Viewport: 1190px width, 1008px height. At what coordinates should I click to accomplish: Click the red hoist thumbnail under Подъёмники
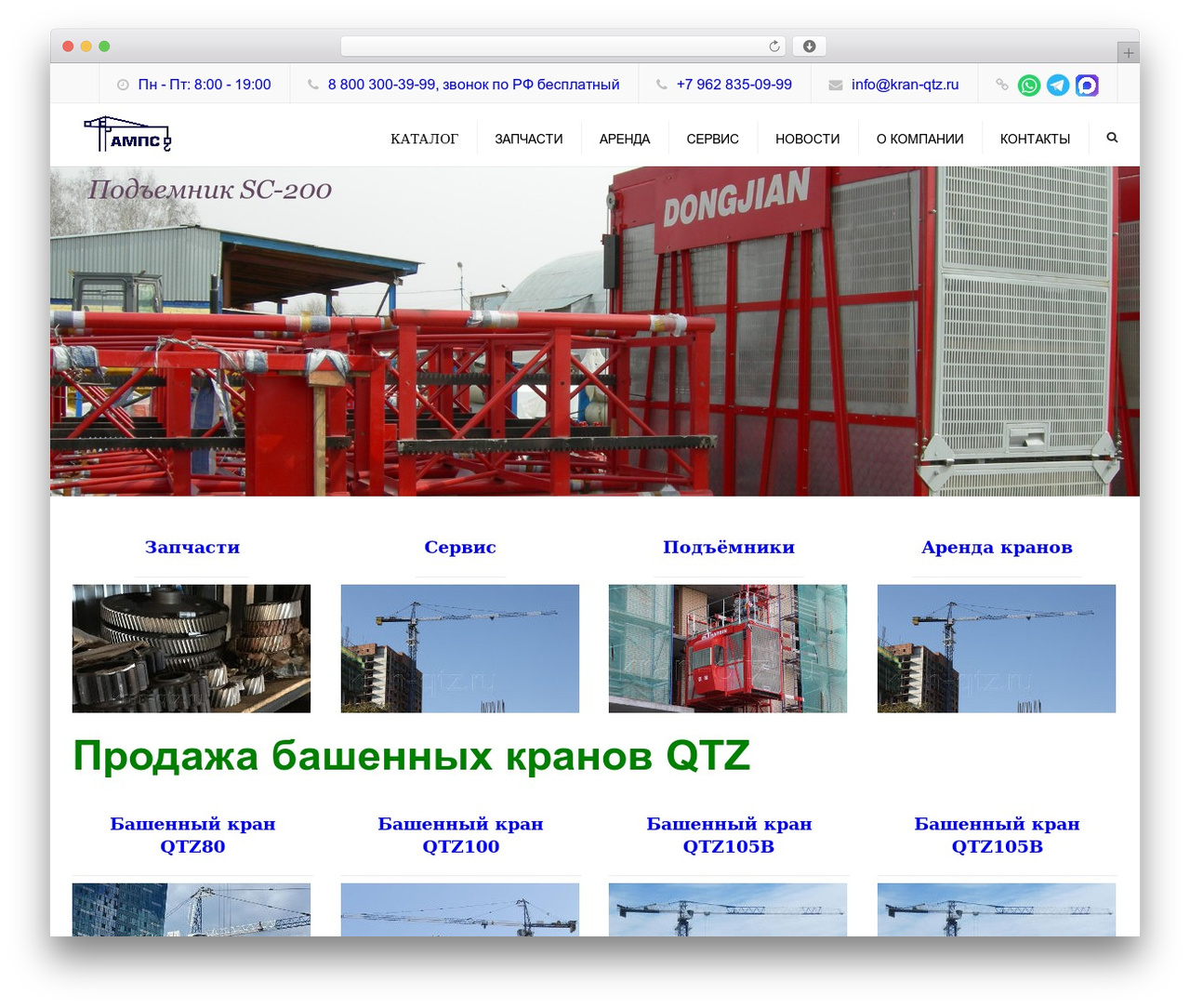point(728,648)
